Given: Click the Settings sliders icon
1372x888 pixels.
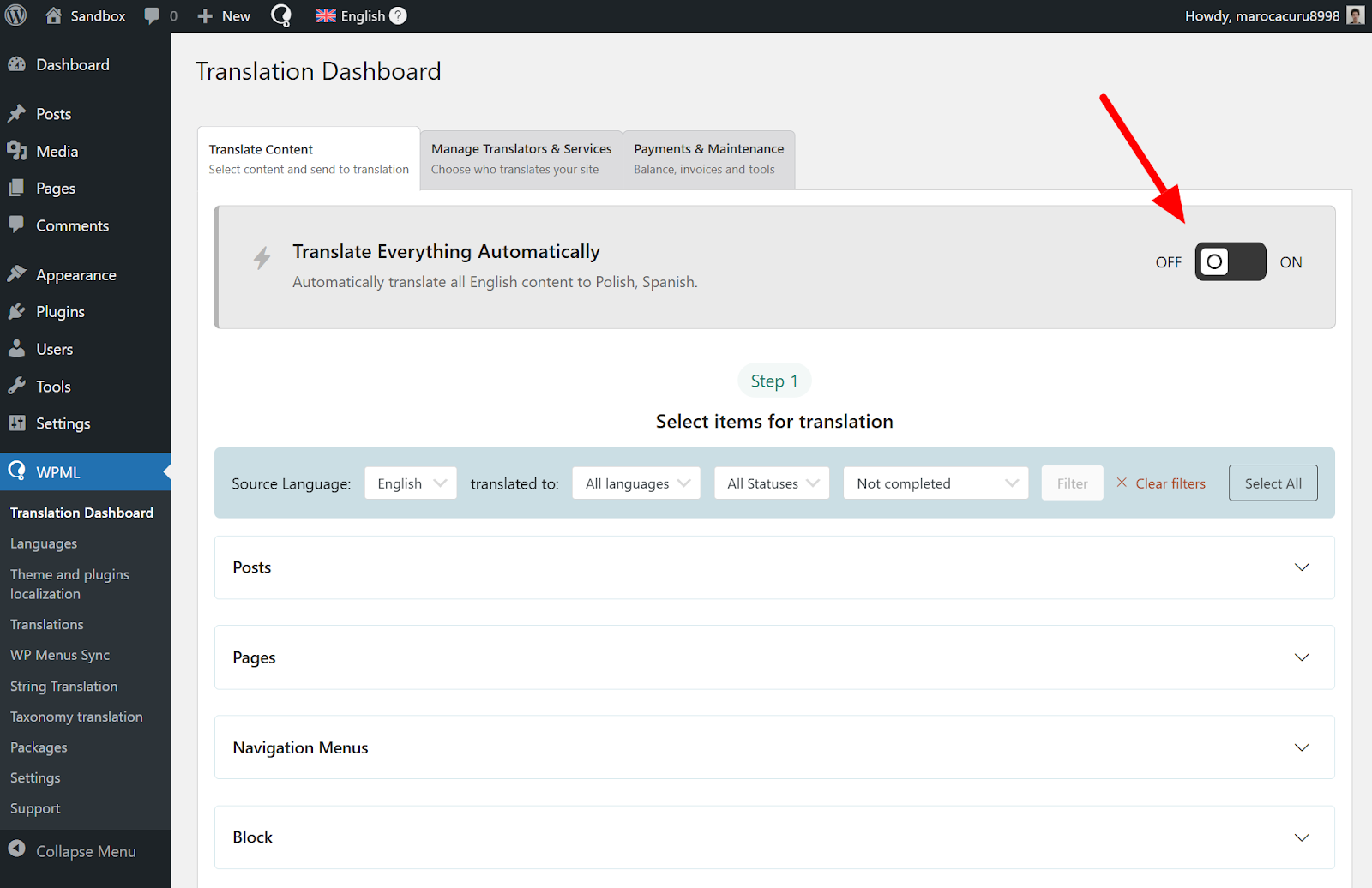Looking at the screenshot, I should tap(16, 423).
